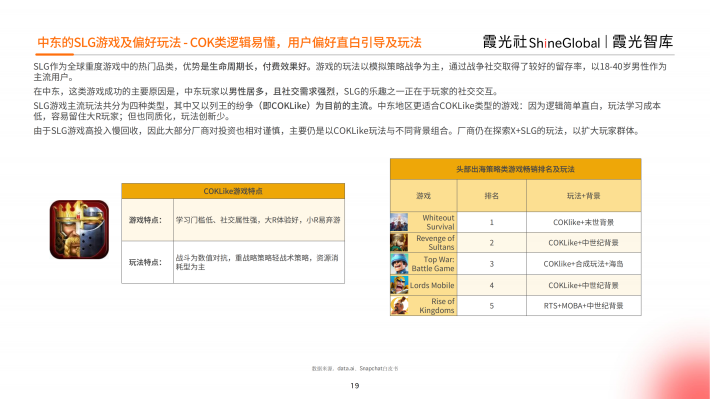710x399 pixels.
Task: Select the page number 19
Action: pyautogui.click(x=355, y=386)
